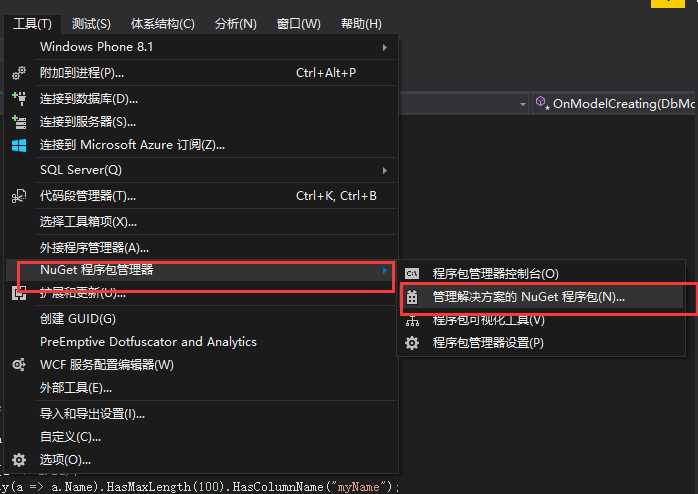698x494 pixels.
Task: Click the Attach to Process gear icon
Action: [19, 73]
